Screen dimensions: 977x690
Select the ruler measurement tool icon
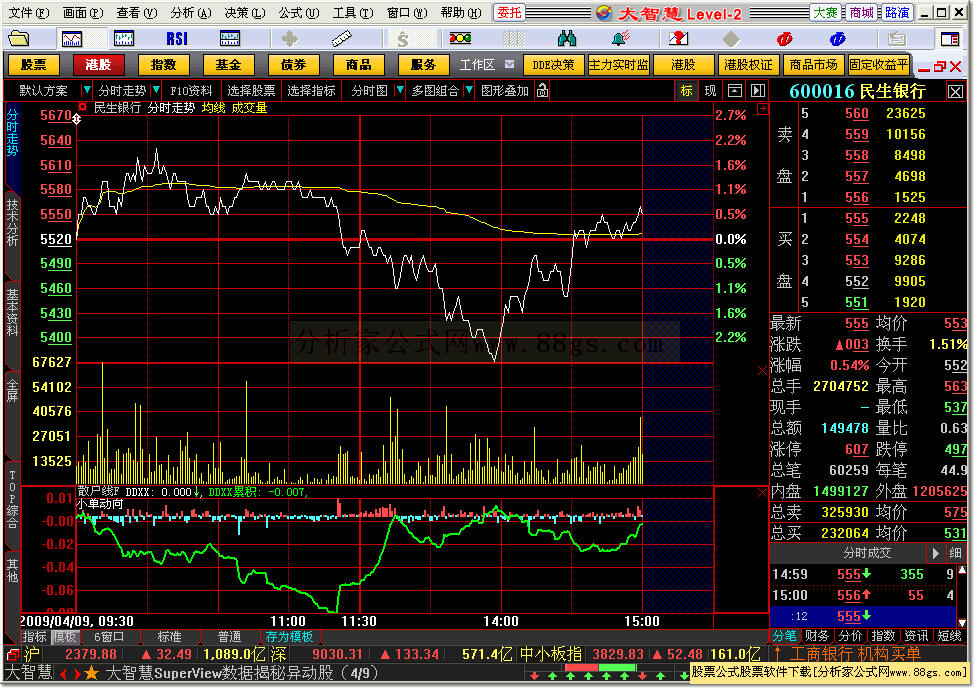click(341, 39)
